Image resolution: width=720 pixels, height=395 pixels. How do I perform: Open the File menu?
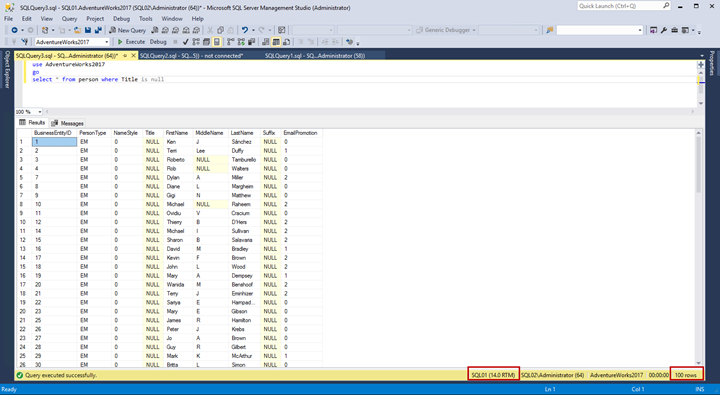coord(8,18)
